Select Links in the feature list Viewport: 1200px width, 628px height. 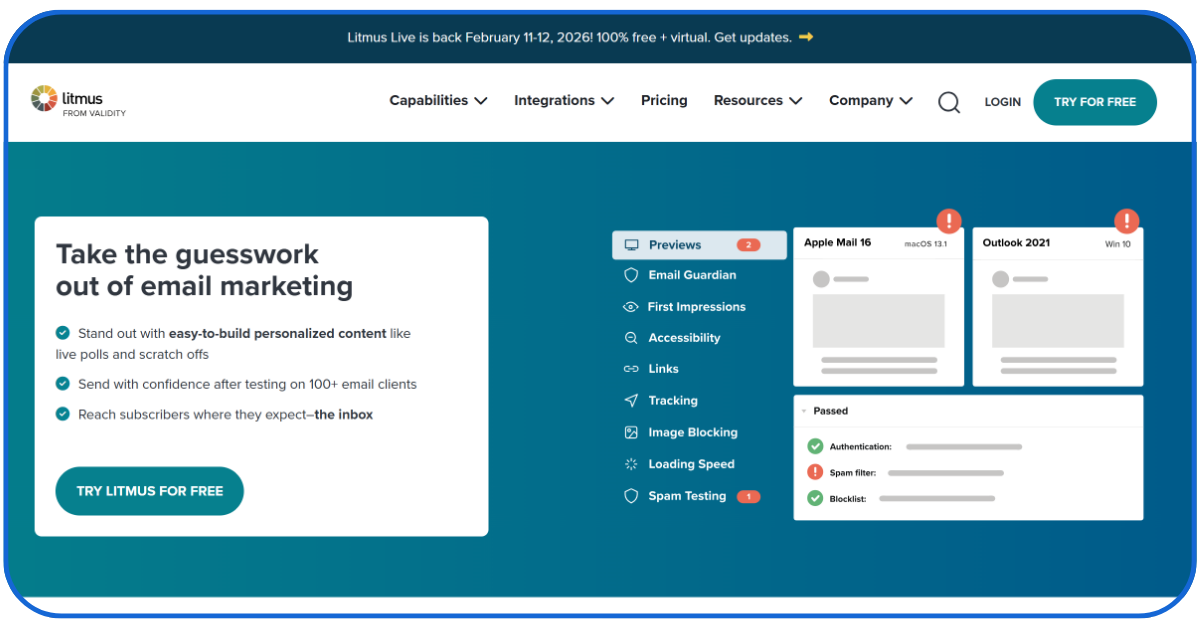(663, 369)
